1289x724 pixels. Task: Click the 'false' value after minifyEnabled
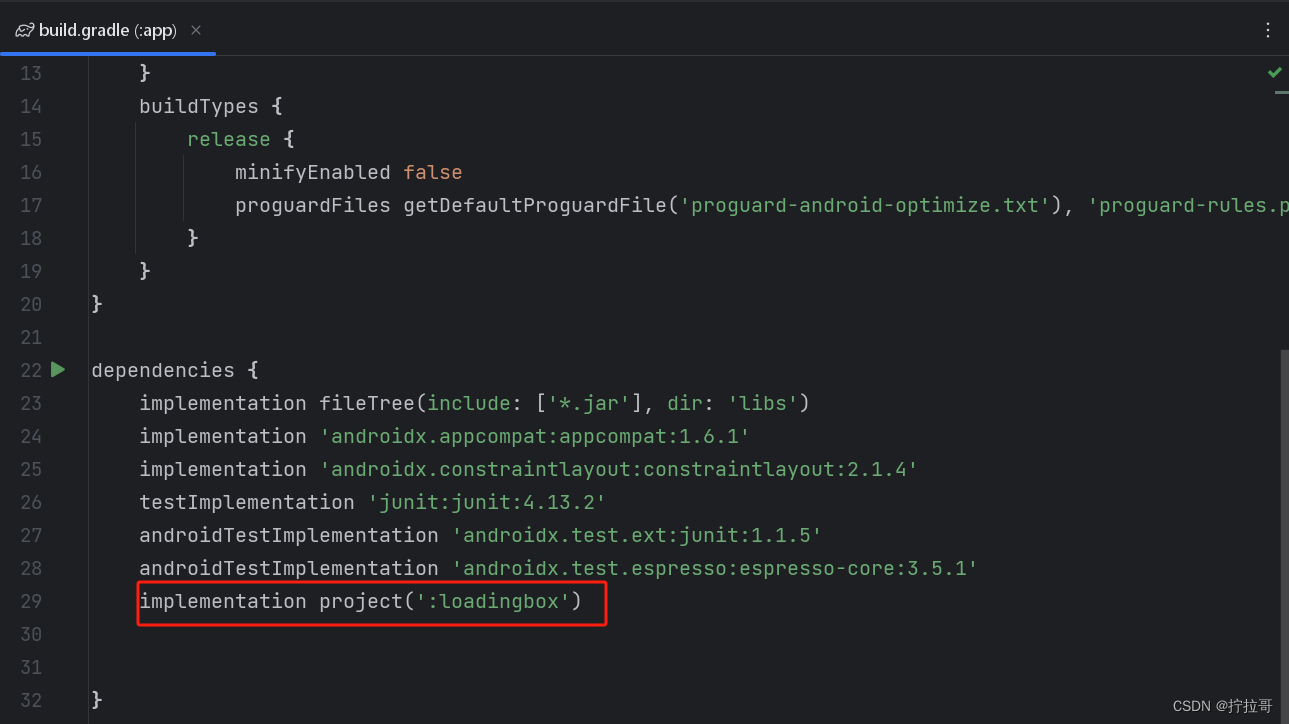click(x=433, y=172)
